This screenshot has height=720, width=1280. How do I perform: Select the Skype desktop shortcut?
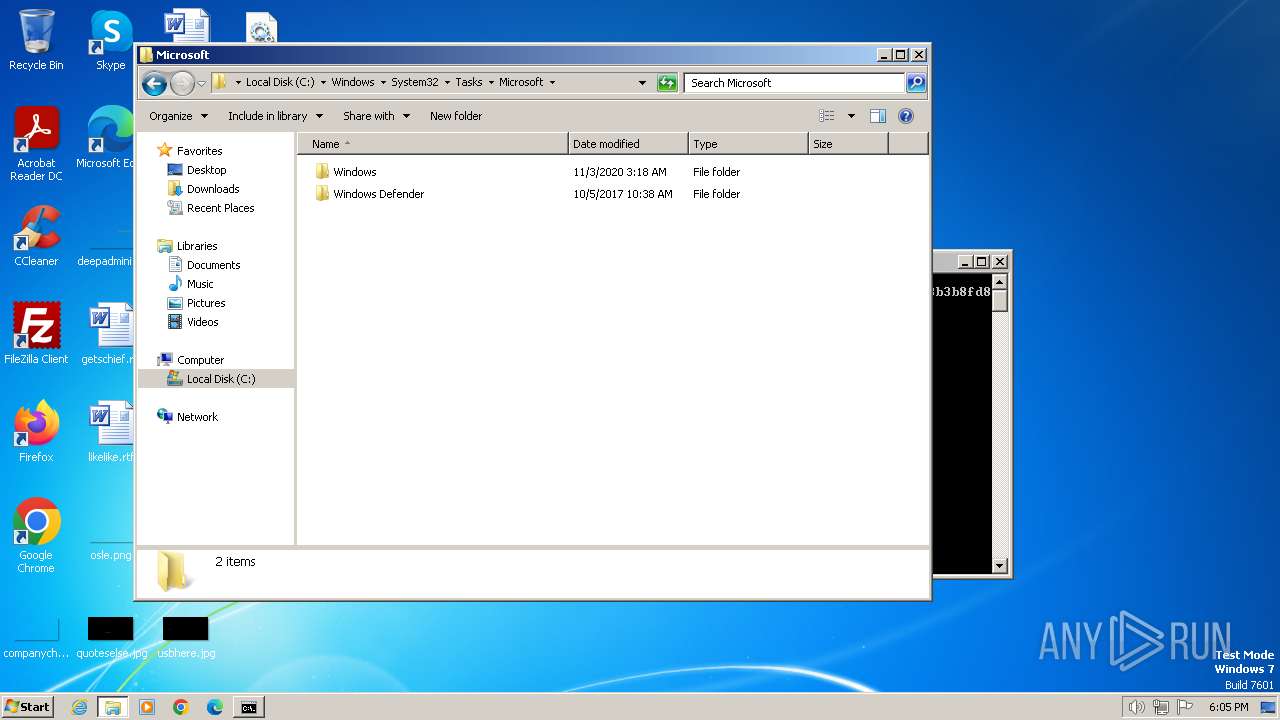[x=110, y=40]
